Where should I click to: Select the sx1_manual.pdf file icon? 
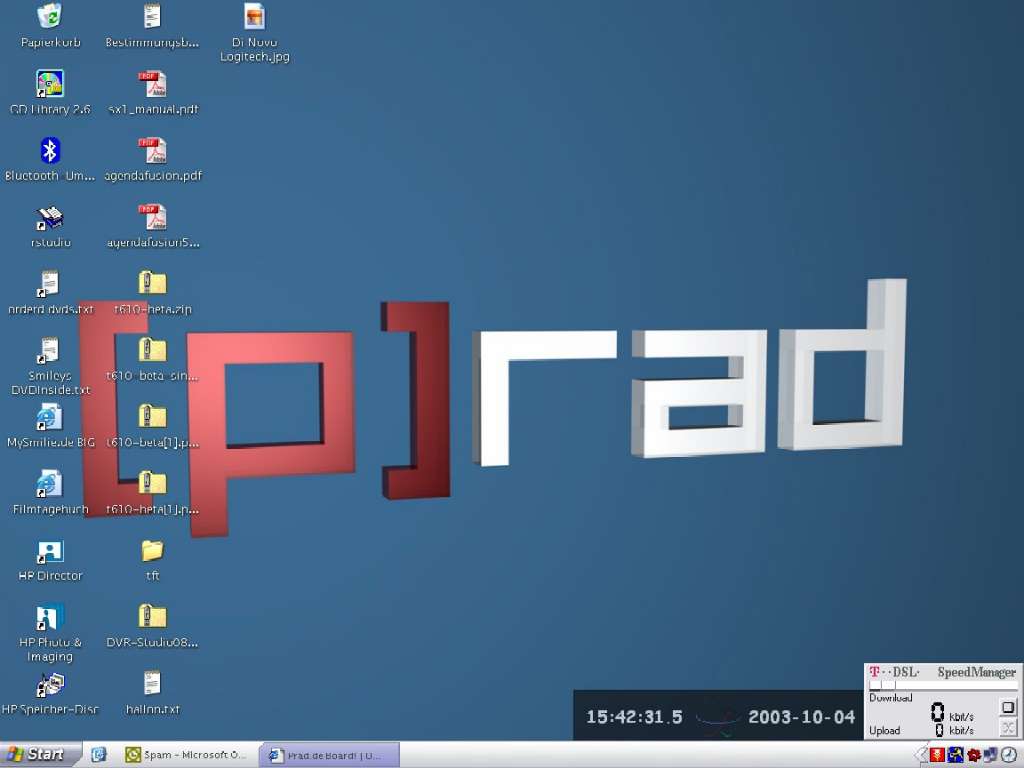pyautogui.click(x=152, y=85)
